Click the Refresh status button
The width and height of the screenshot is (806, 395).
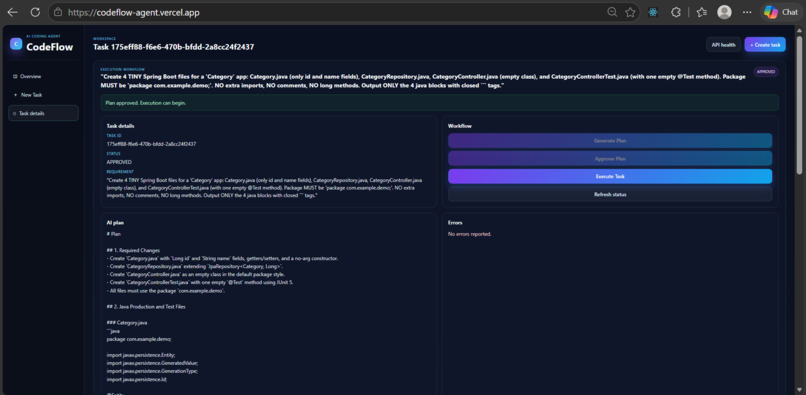(610, 194)
